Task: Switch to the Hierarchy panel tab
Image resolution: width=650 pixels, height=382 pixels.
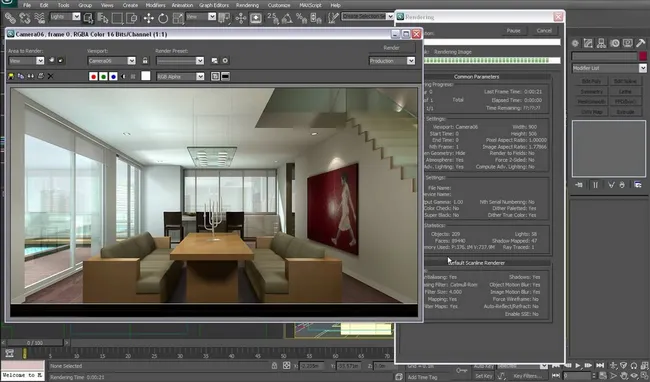Action: click(x=601, y=43)
